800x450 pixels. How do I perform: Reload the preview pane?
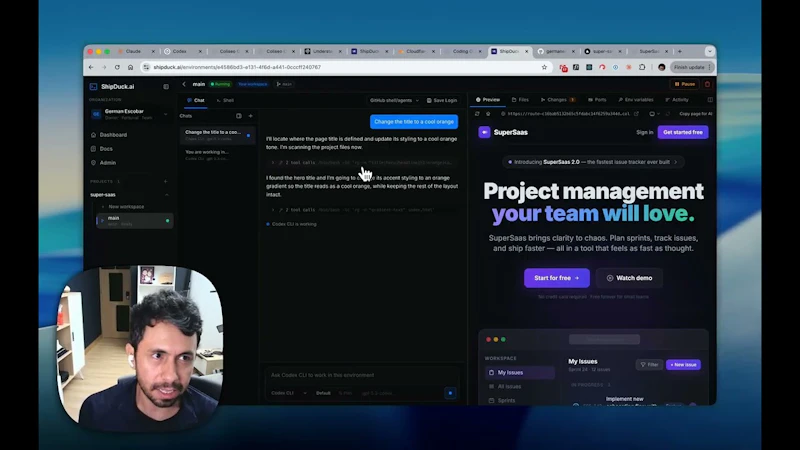(477, 114)
